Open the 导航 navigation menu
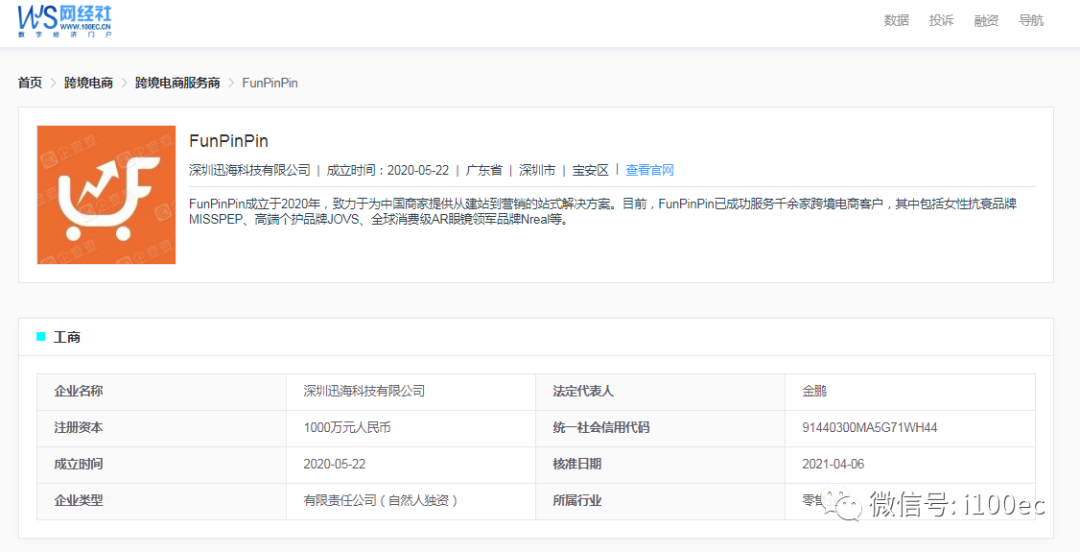 (1031, 20)
